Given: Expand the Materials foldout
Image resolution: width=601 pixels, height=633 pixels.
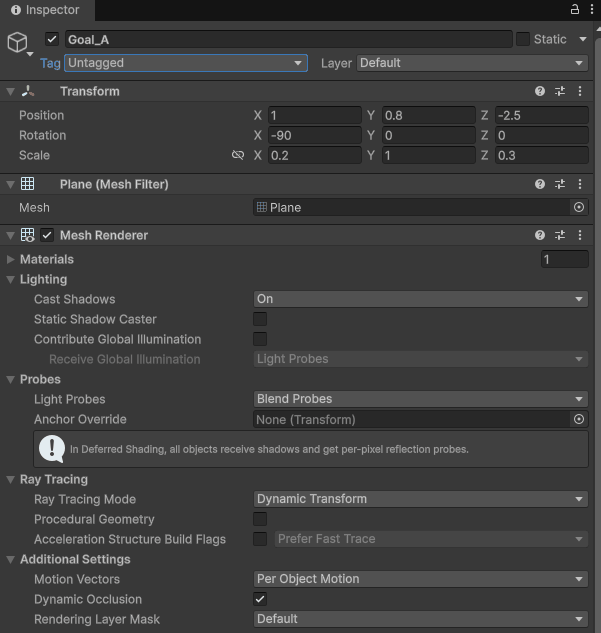Looking at the screenshot, I should tap(11, 259).
